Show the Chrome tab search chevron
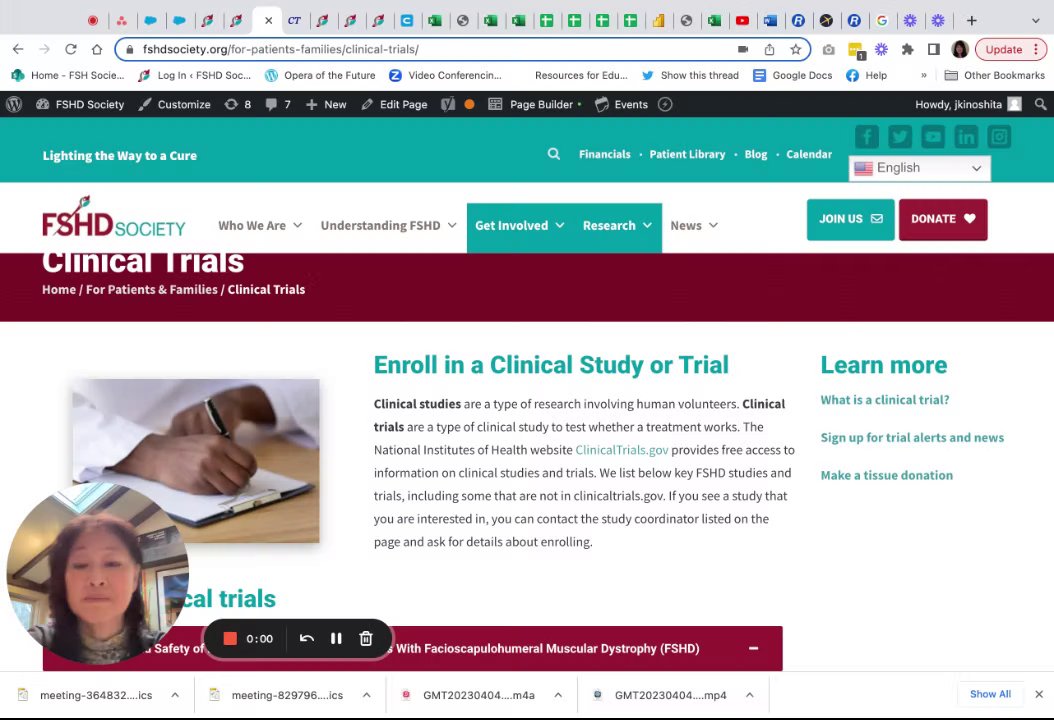This screenshot has height=720, width=1054. pos(1035,21)
